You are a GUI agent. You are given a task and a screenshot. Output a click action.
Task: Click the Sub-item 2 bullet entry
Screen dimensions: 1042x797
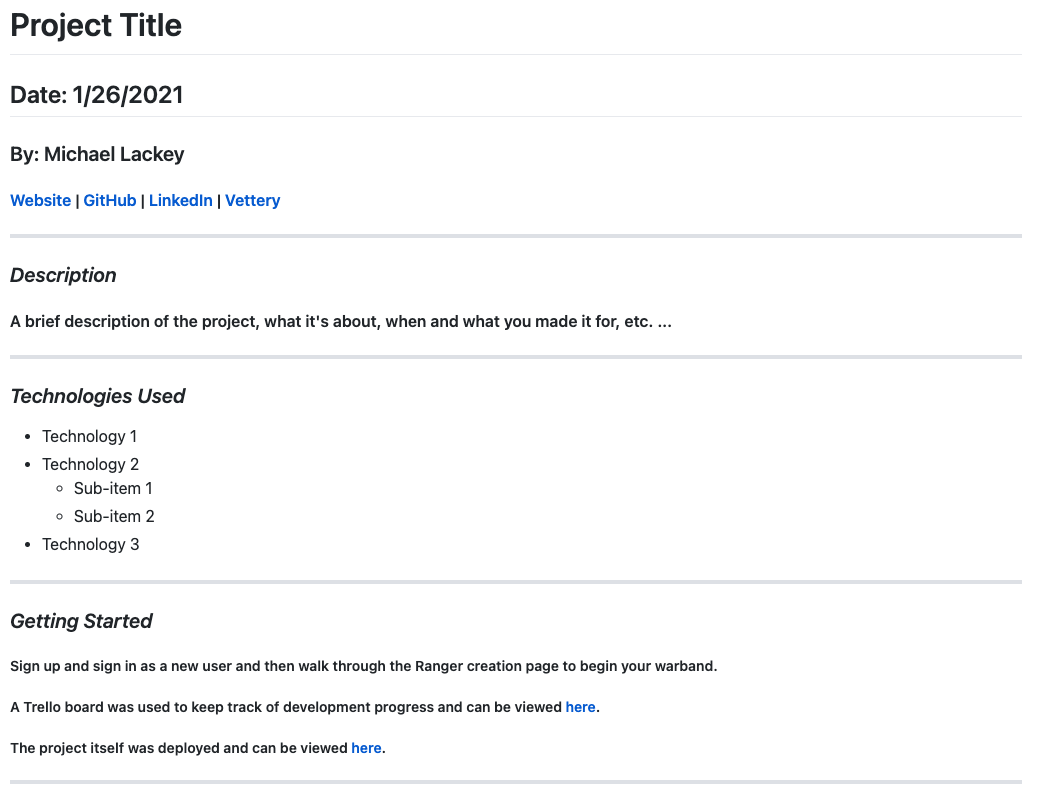click(x=114, y=516)
